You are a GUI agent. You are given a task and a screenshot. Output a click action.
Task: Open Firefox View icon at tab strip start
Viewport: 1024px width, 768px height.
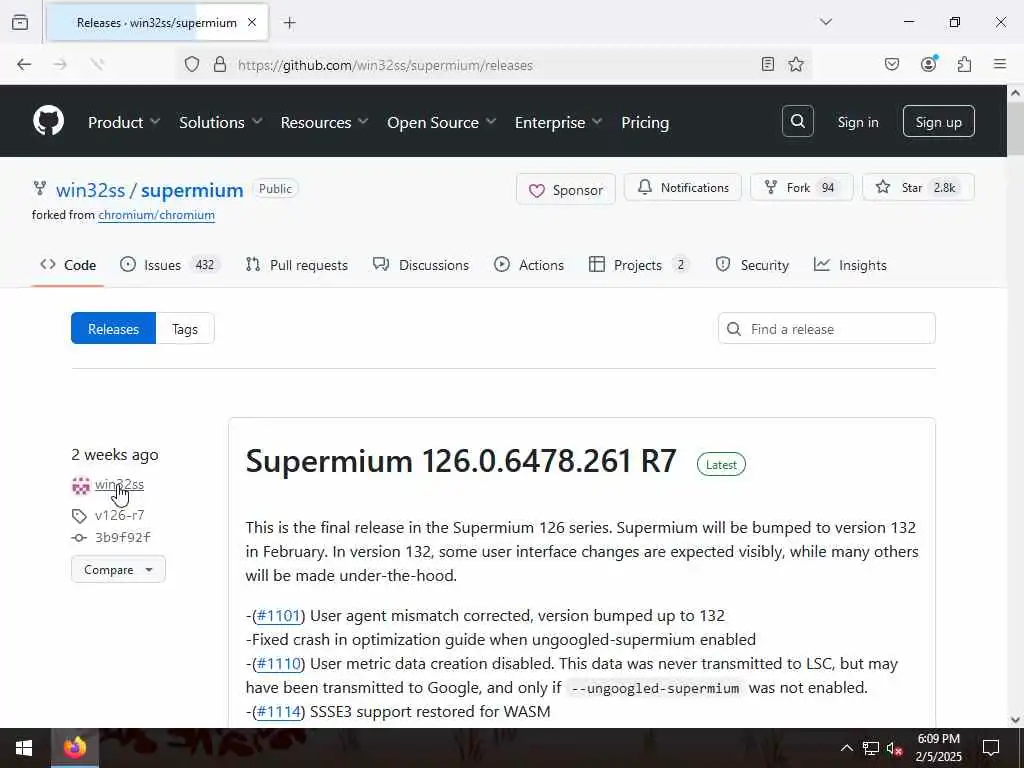click(x=20, y=22)
